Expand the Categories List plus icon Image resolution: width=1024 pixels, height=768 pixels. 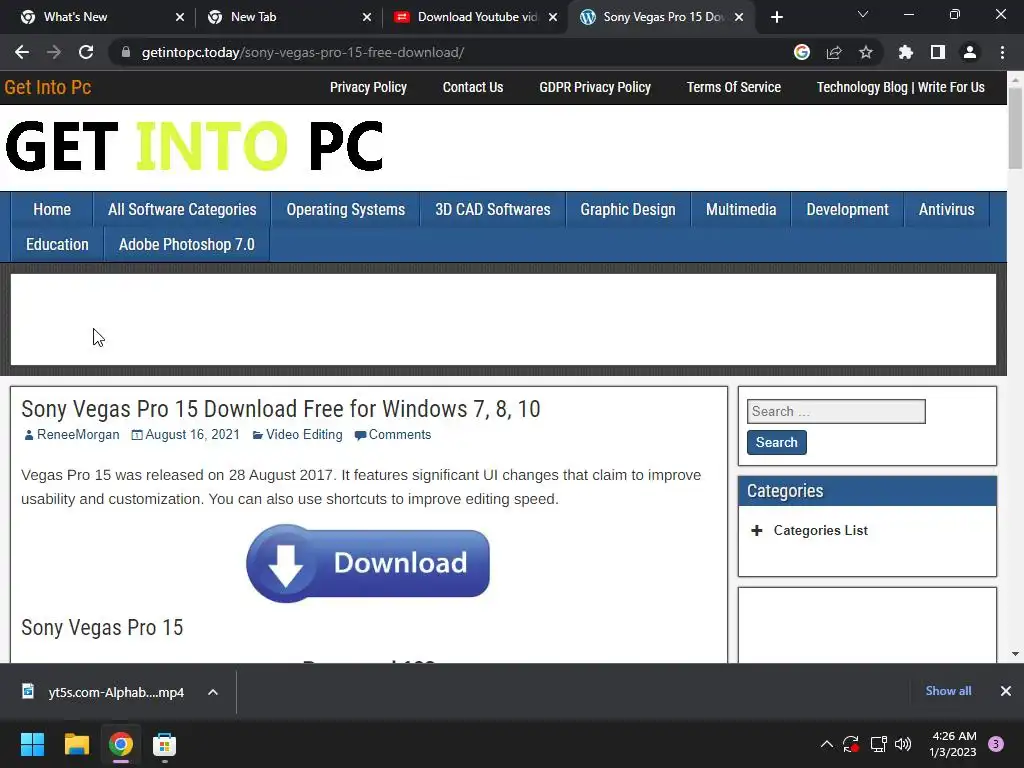pyautogui.click(x=756, y=530)
